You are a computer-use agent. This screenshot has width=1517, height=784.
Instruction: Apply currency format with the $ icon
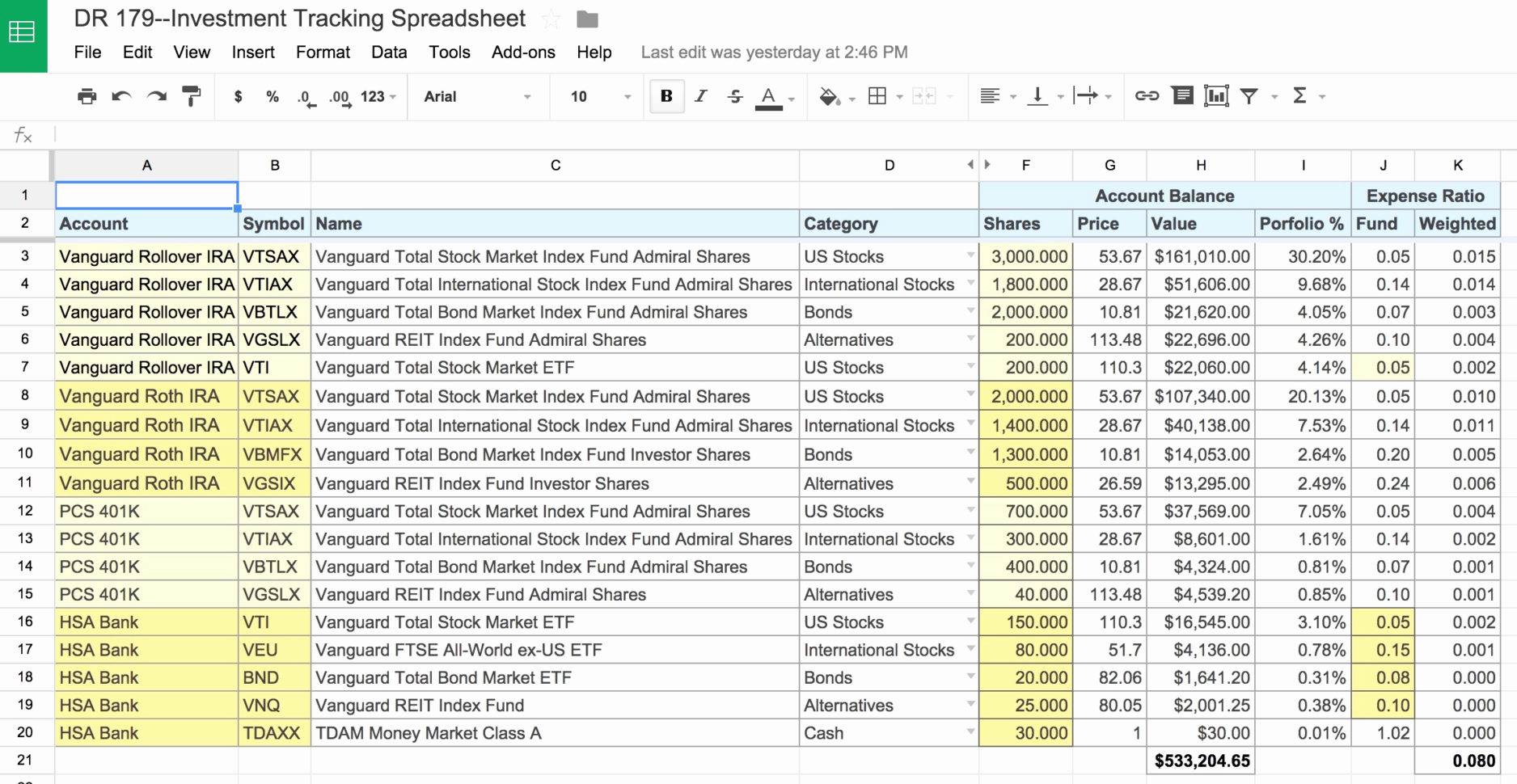tap(238, 96)
